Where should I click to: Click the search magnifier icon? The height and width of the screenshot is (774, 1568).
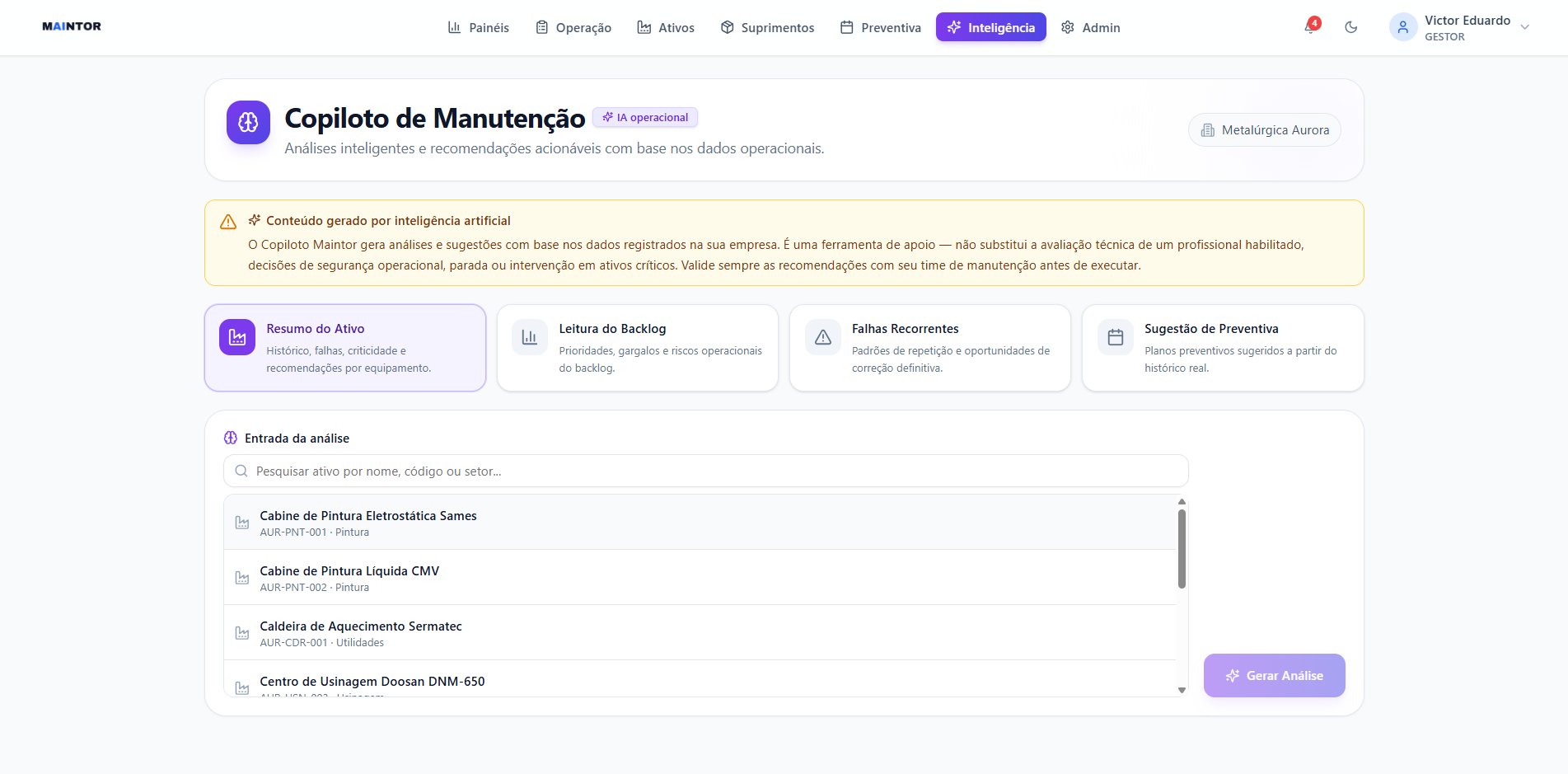pos(241,471)
